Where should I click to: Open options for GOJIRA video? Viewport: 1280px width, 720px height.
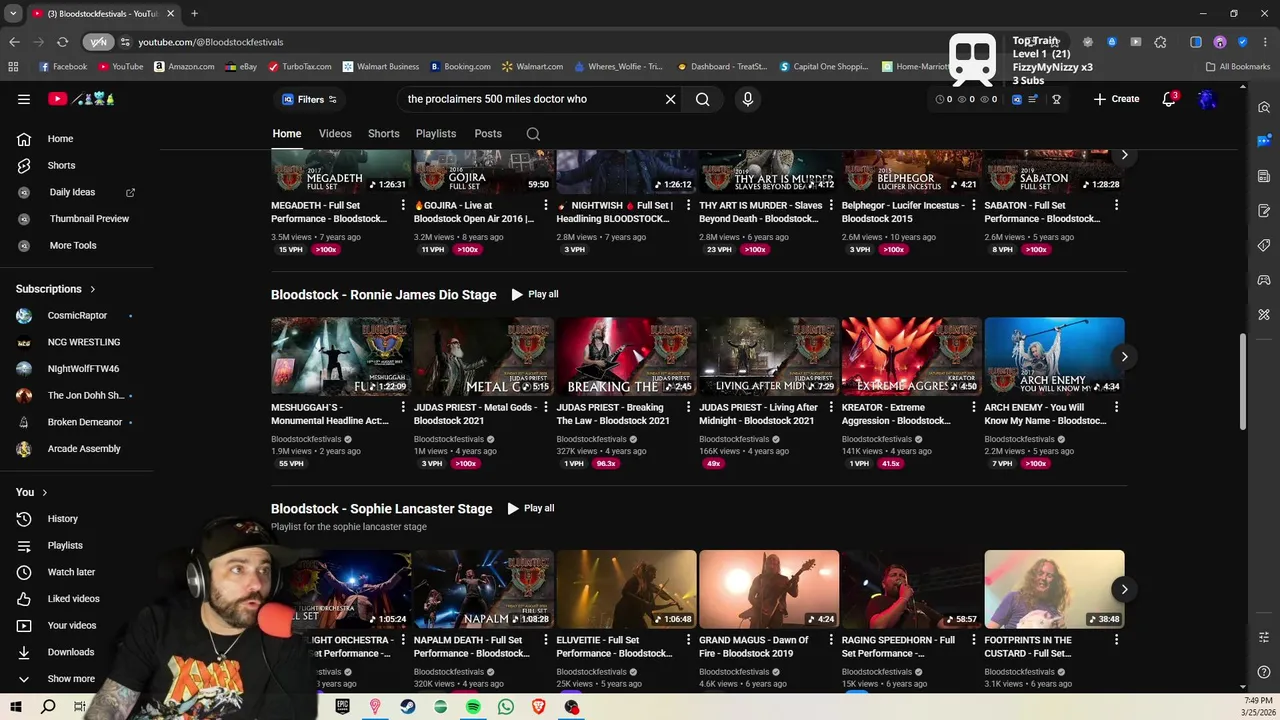click(x=546, y=205)
